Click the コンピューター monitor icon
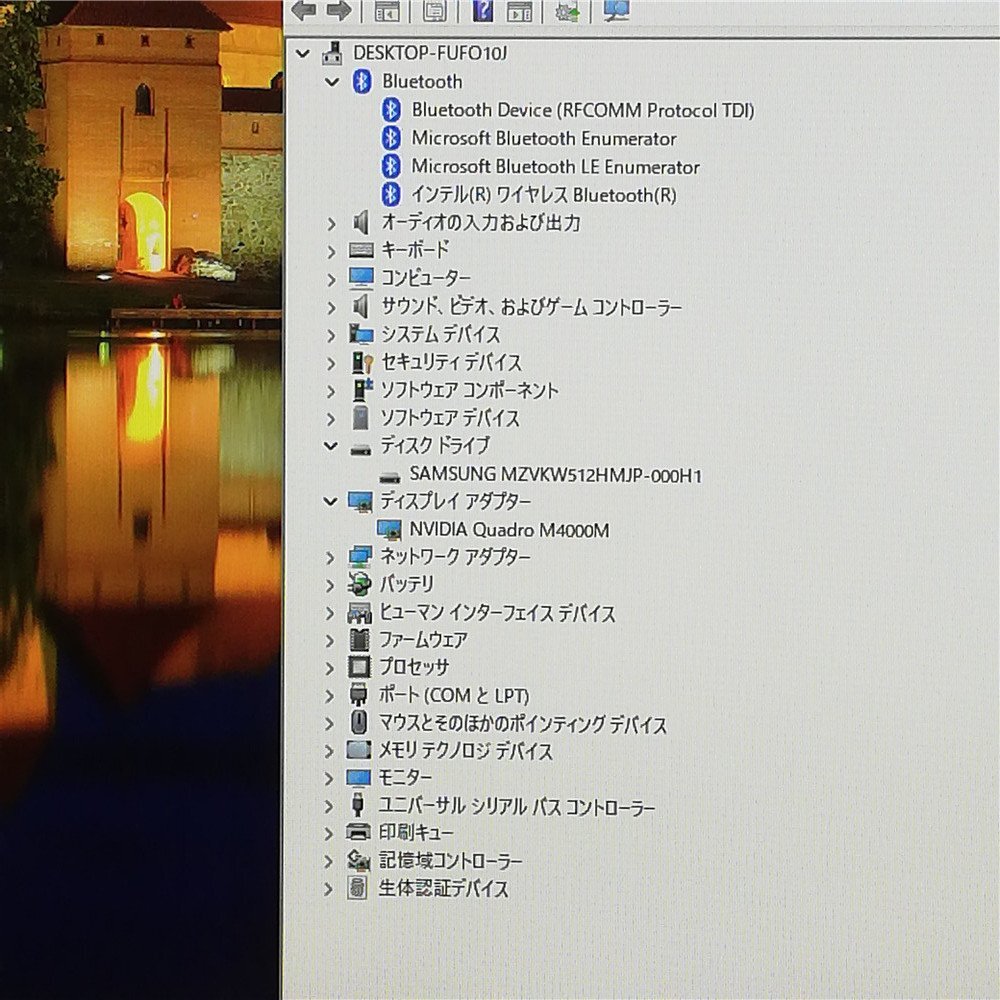The height and width of the screenshot is (1000, 1000). [361, 278]
